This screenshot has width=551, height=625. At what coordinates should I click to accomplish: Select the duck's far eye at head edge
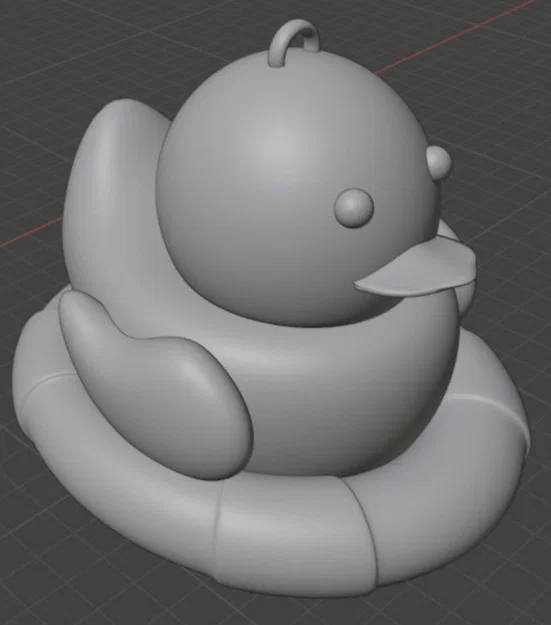[439, 163]
